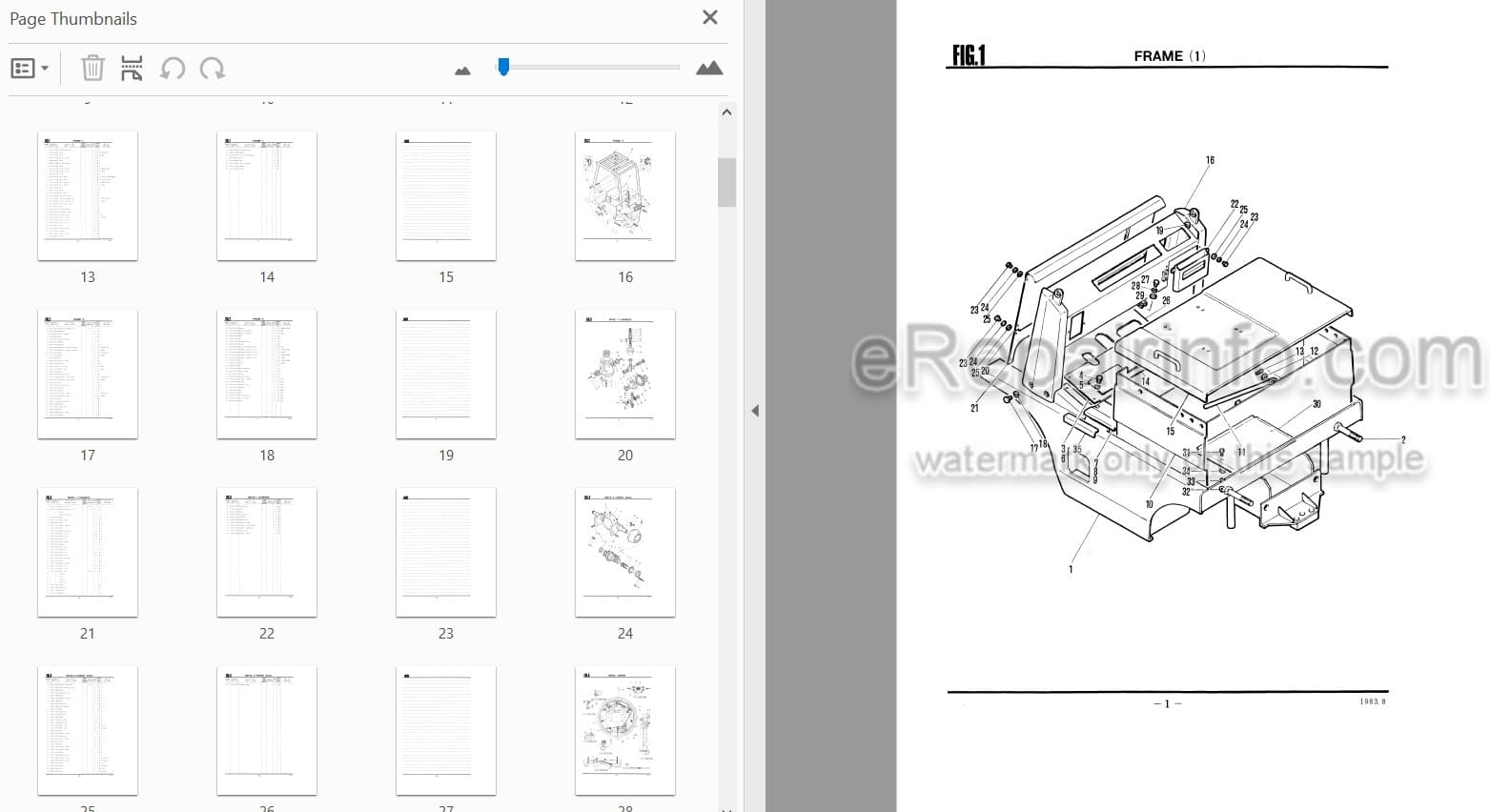This screenshot has width=1490, height=812.
Task: Click the page label 24
Action: pos(625,634)
